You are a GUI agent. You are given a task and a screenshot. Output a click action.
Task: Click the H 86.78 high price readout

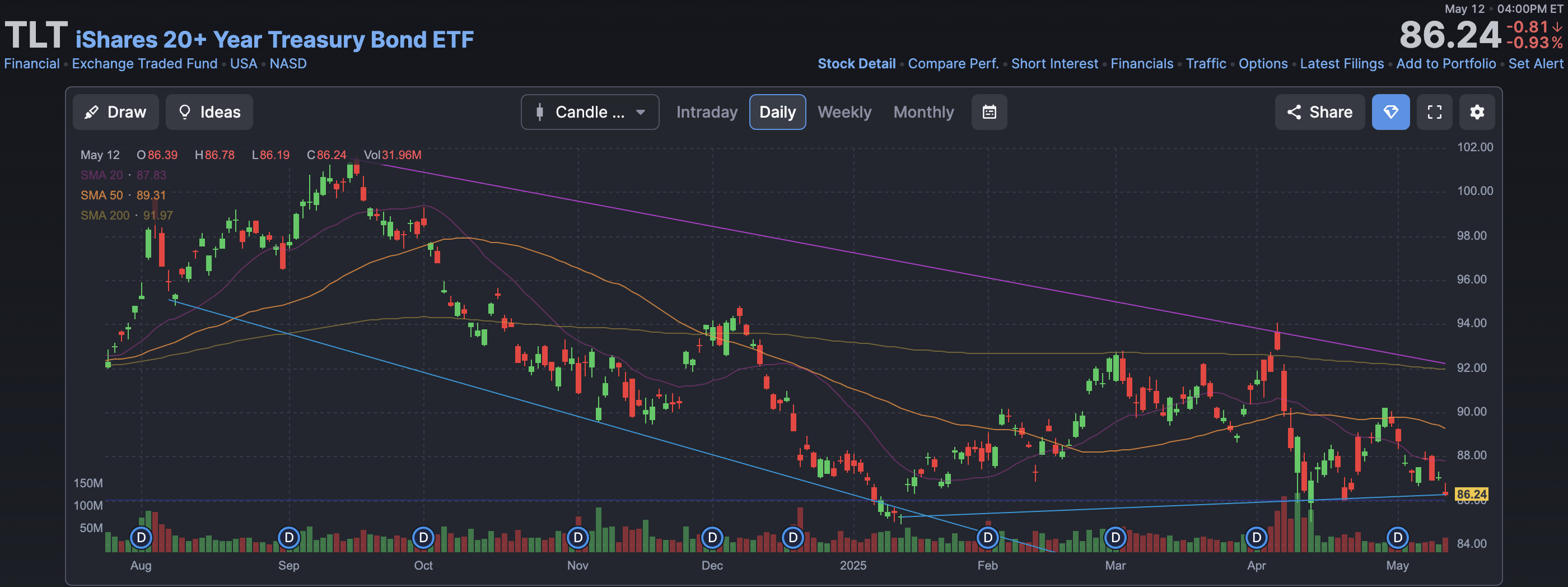pos(214,155)
